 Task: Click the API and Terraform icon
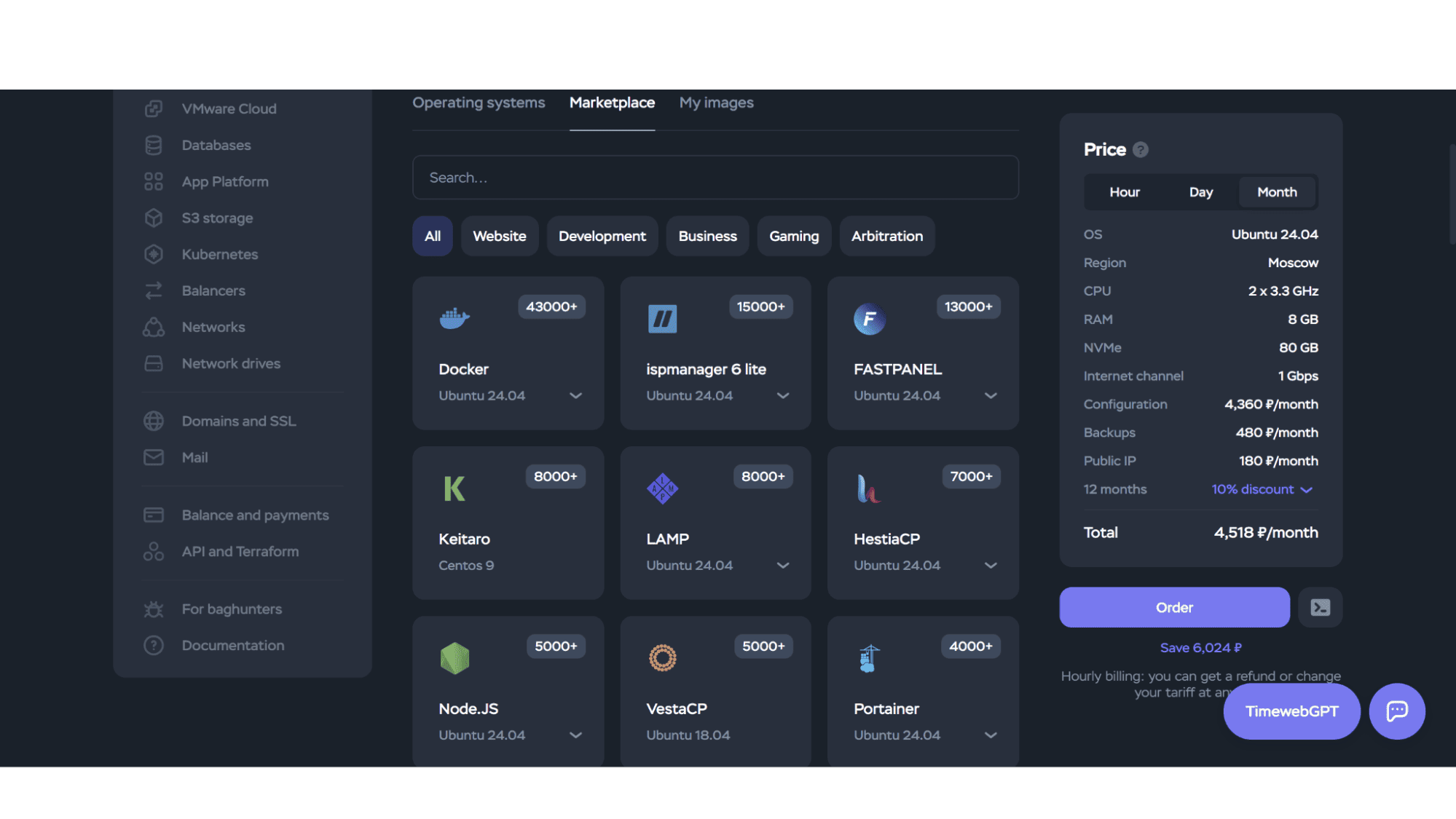click(x=153, y=551)
